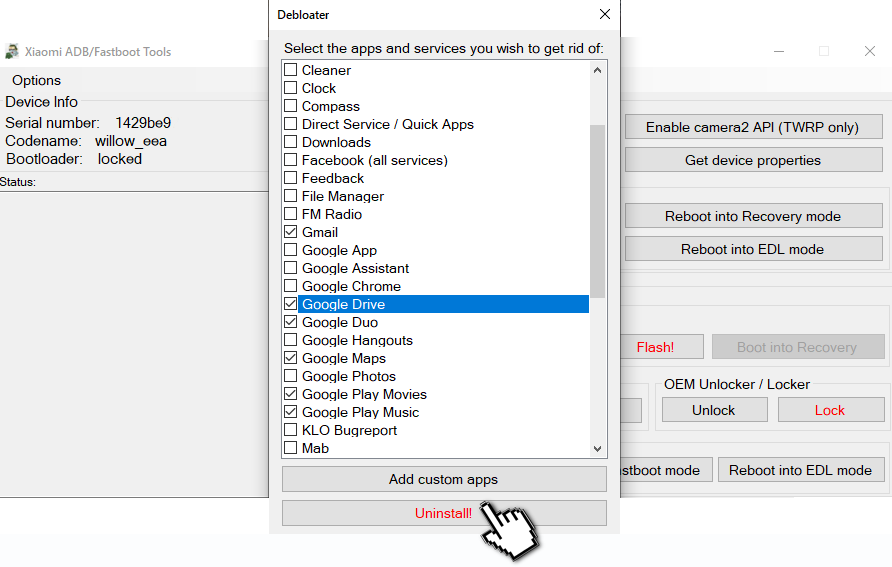Viewport: 892px width, 567px height.
Task: Select the Downloads checkbox
Action: click(290, 142)
